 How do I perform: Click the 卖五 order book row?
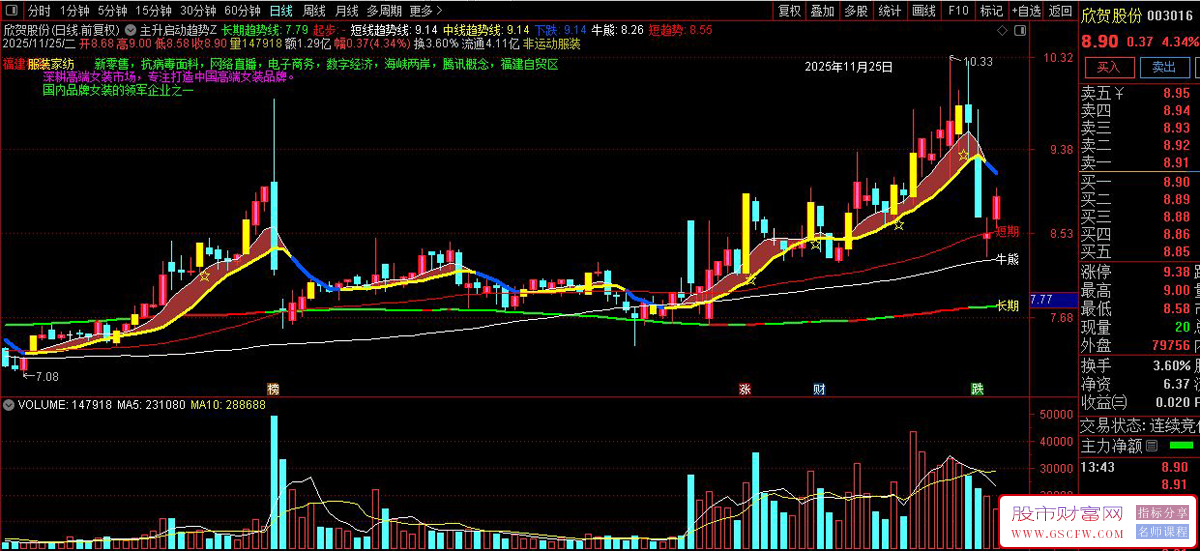pos(1140,94)
